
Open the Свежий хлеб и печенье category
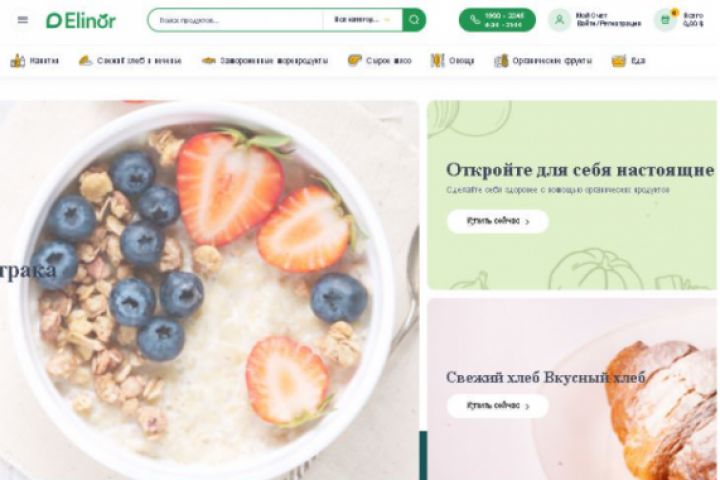click(x=130, y=61)
